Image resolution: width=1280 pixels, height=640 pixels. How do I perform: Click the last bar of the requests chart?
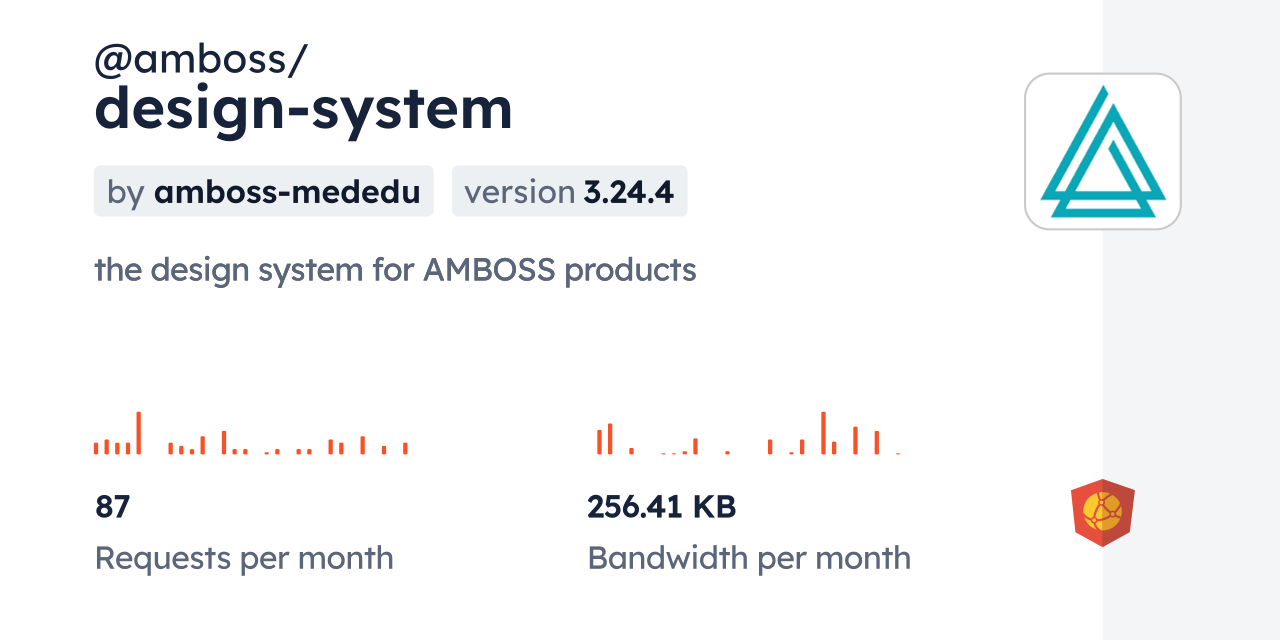click(405, 449)
